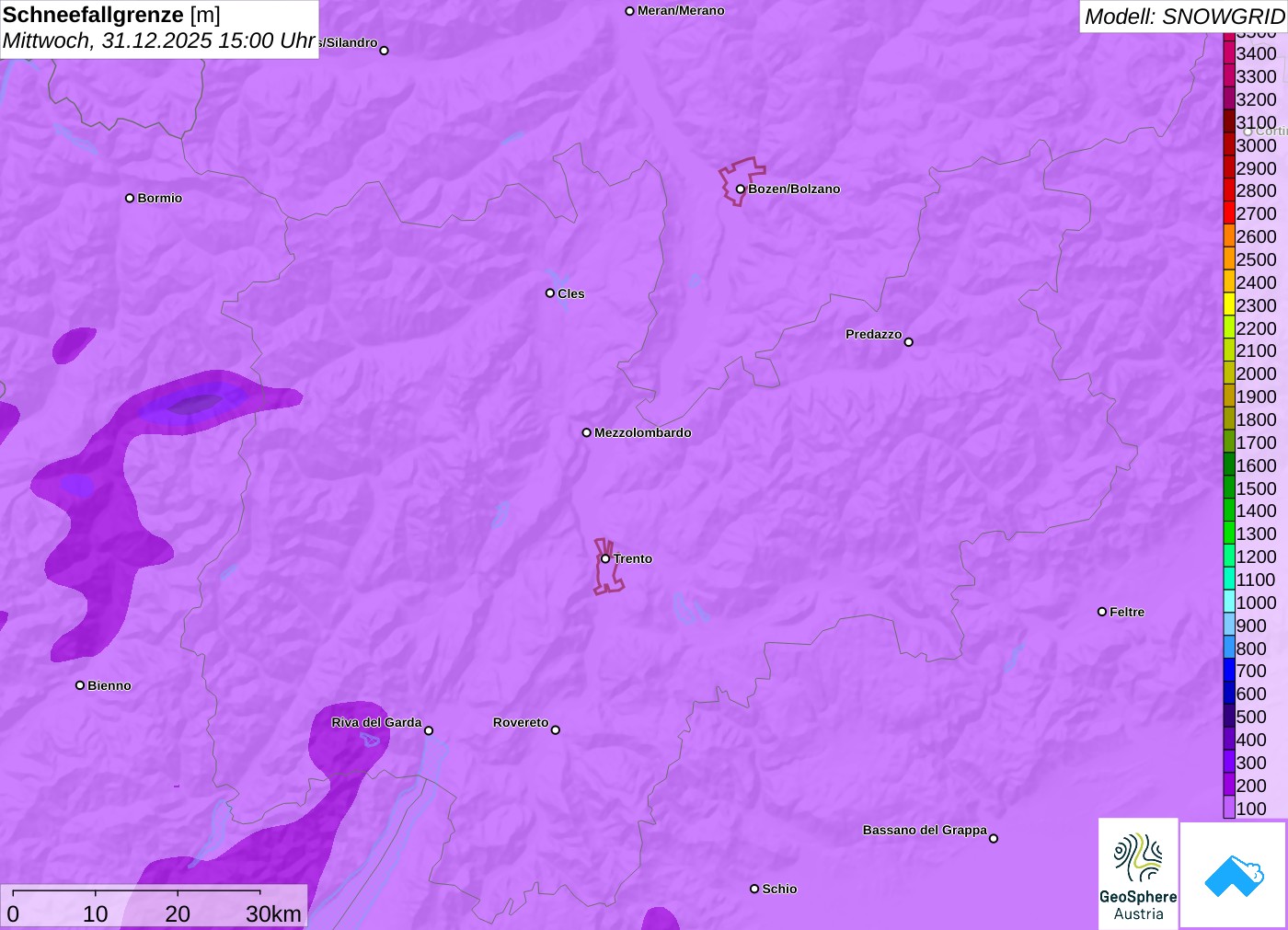Click the Bienno marker dot

click(80, 685)
